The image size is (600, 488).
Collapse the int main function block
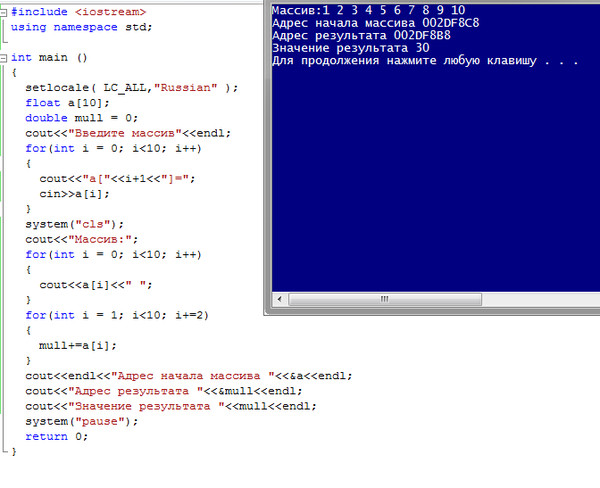(3, 58)
